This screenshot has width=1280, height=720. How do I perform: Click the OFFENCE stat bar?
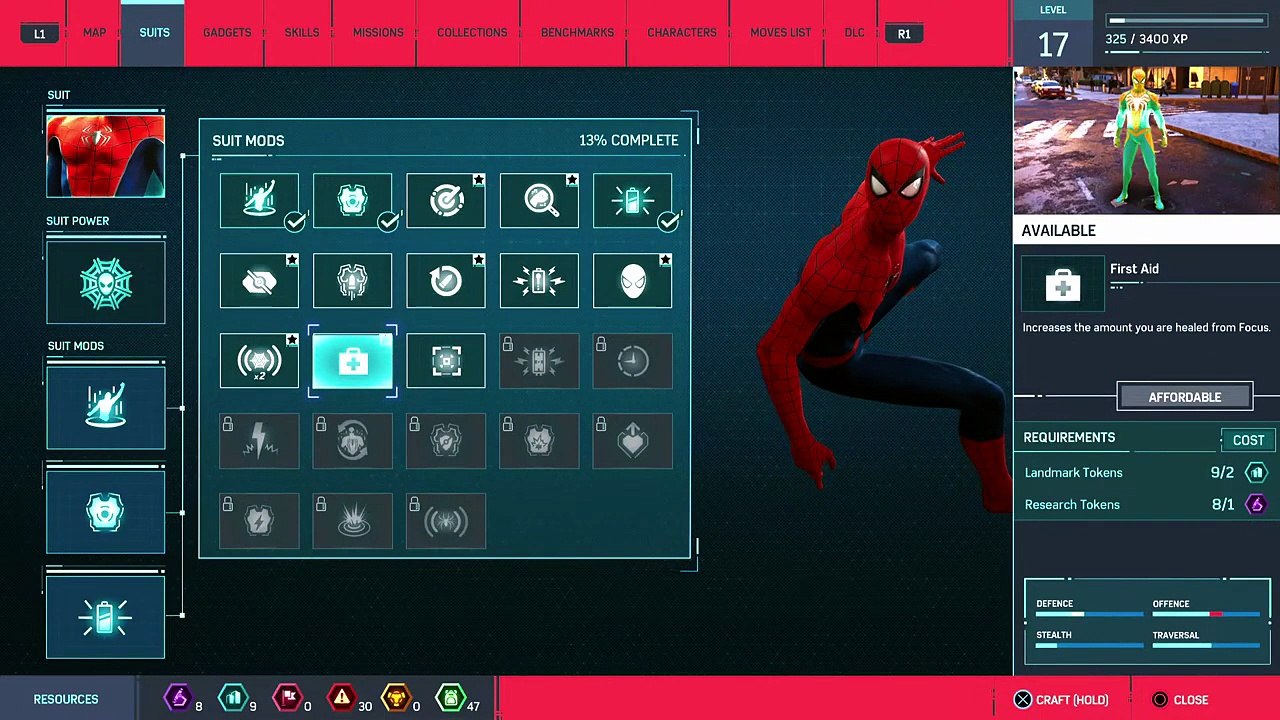tap(1206, 614)
